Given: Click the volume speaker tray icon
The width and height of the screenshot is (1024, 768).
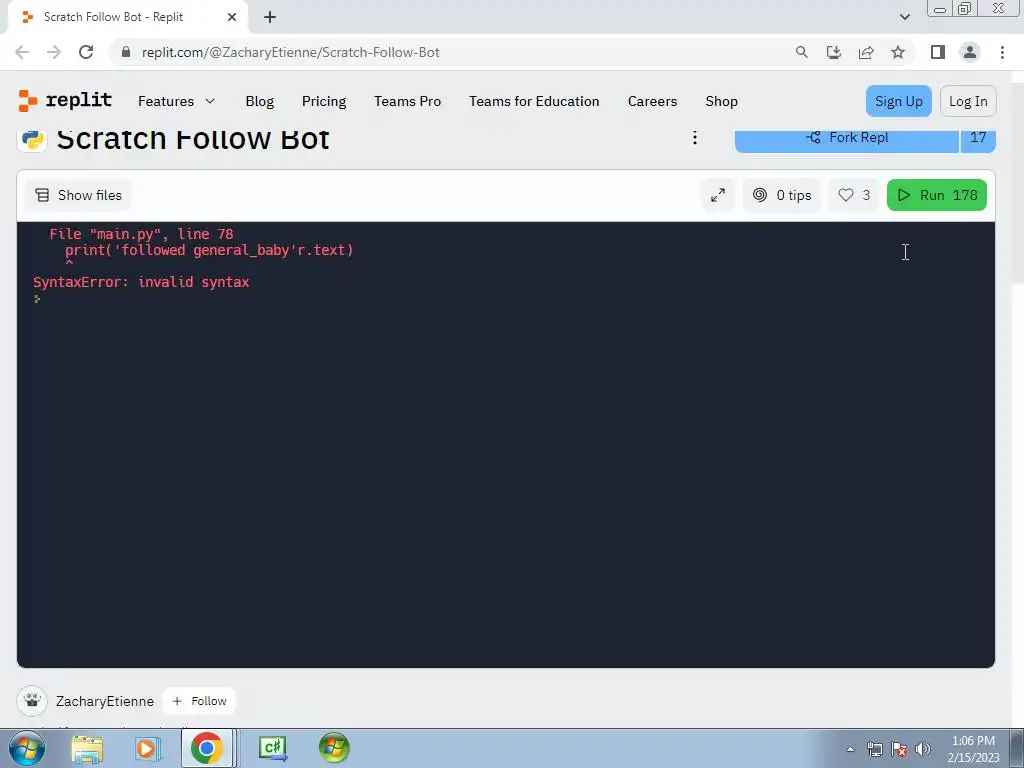Looking at the screenshot, I should (923, 749).
